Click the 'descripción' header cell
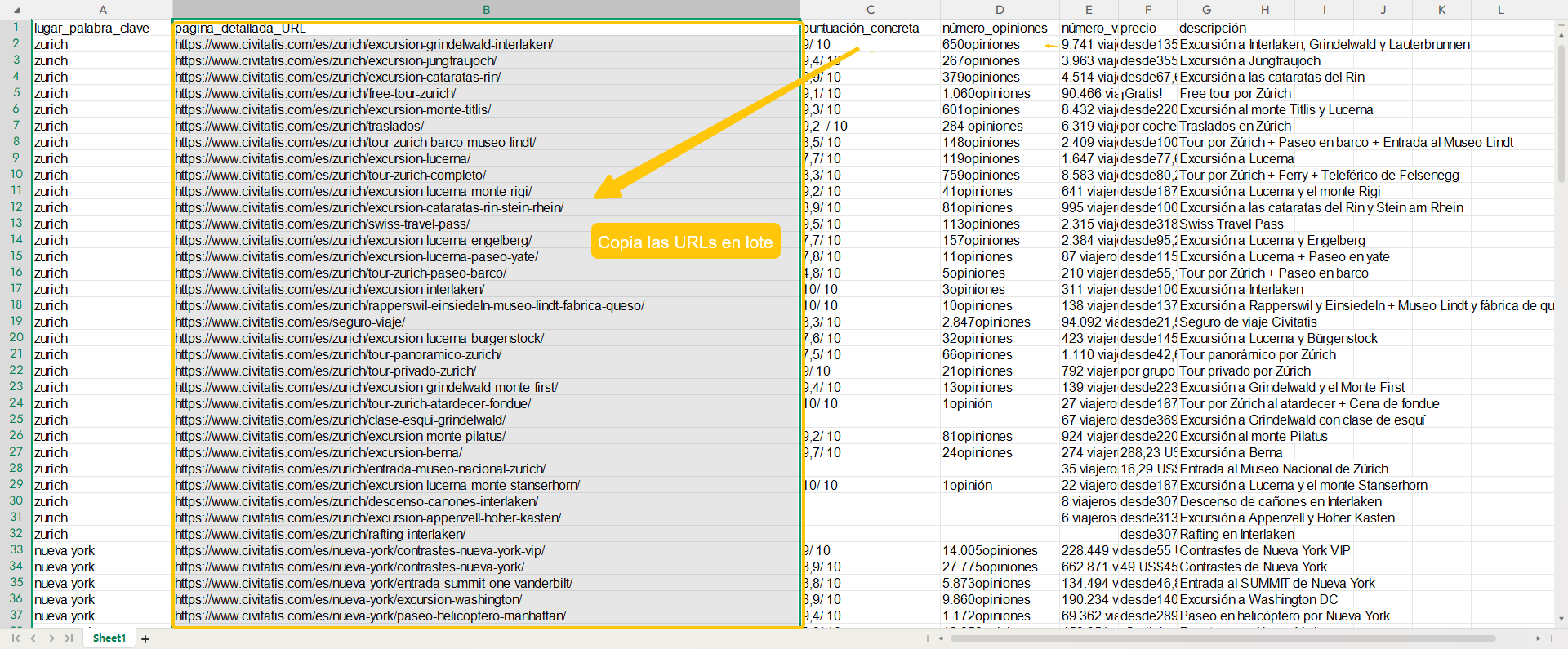The image size is (1568, 649). point(1207,28)
